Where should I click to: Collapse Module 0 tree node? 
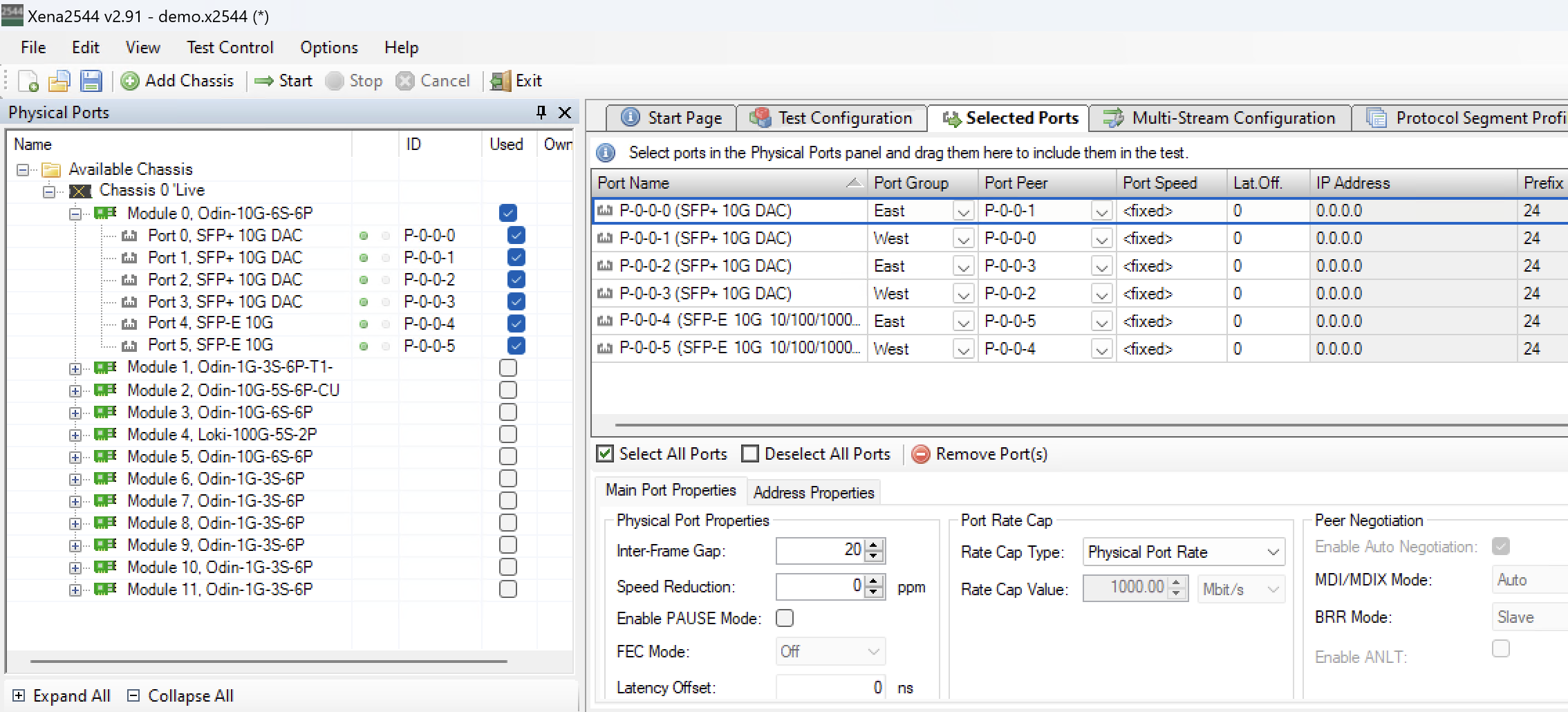click(75, 214)
